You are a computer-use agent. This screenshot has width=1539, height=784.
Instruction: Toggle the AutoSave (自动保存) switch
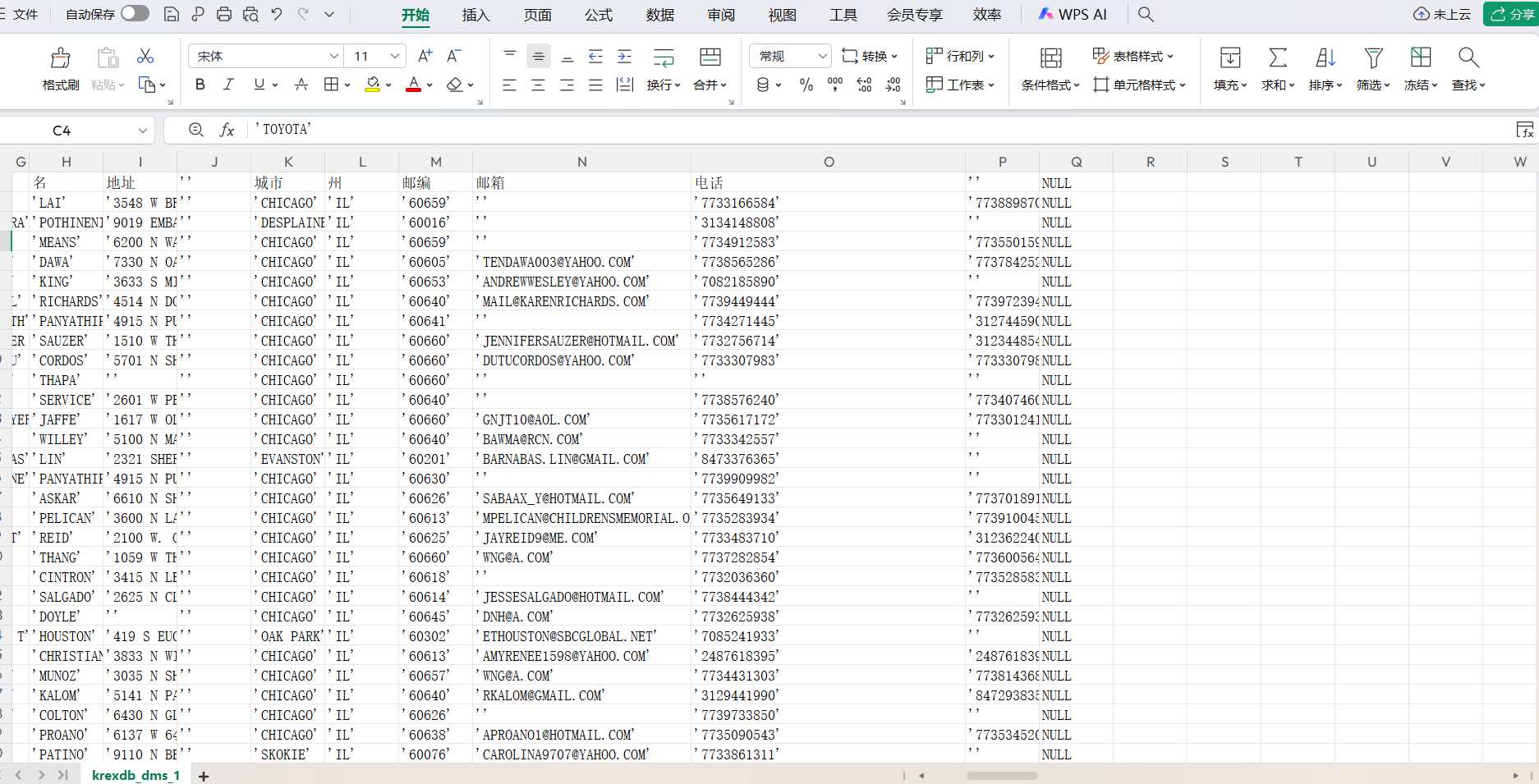(x=135, y=13)
